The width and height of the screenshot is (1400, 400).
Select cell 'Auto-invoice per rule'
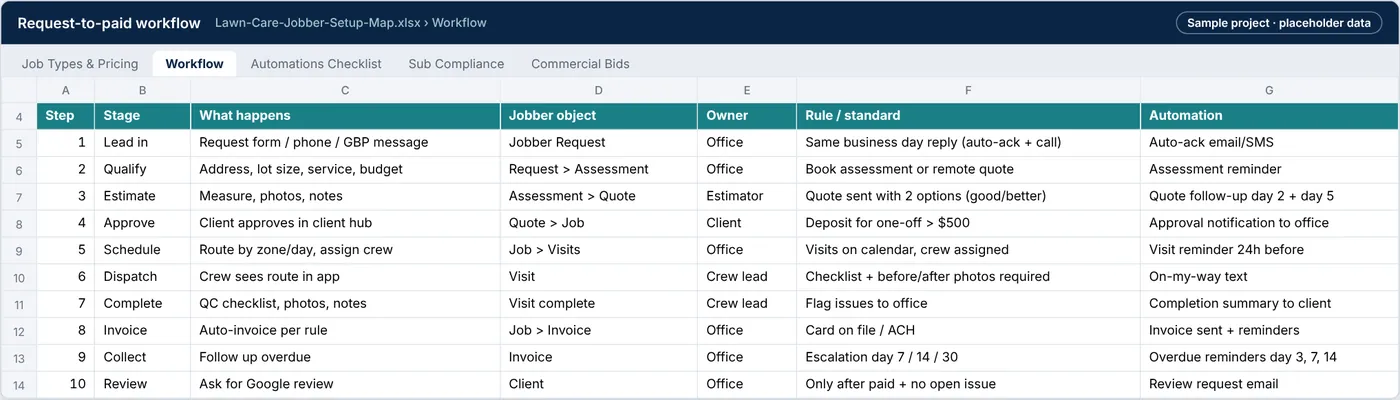345,330
